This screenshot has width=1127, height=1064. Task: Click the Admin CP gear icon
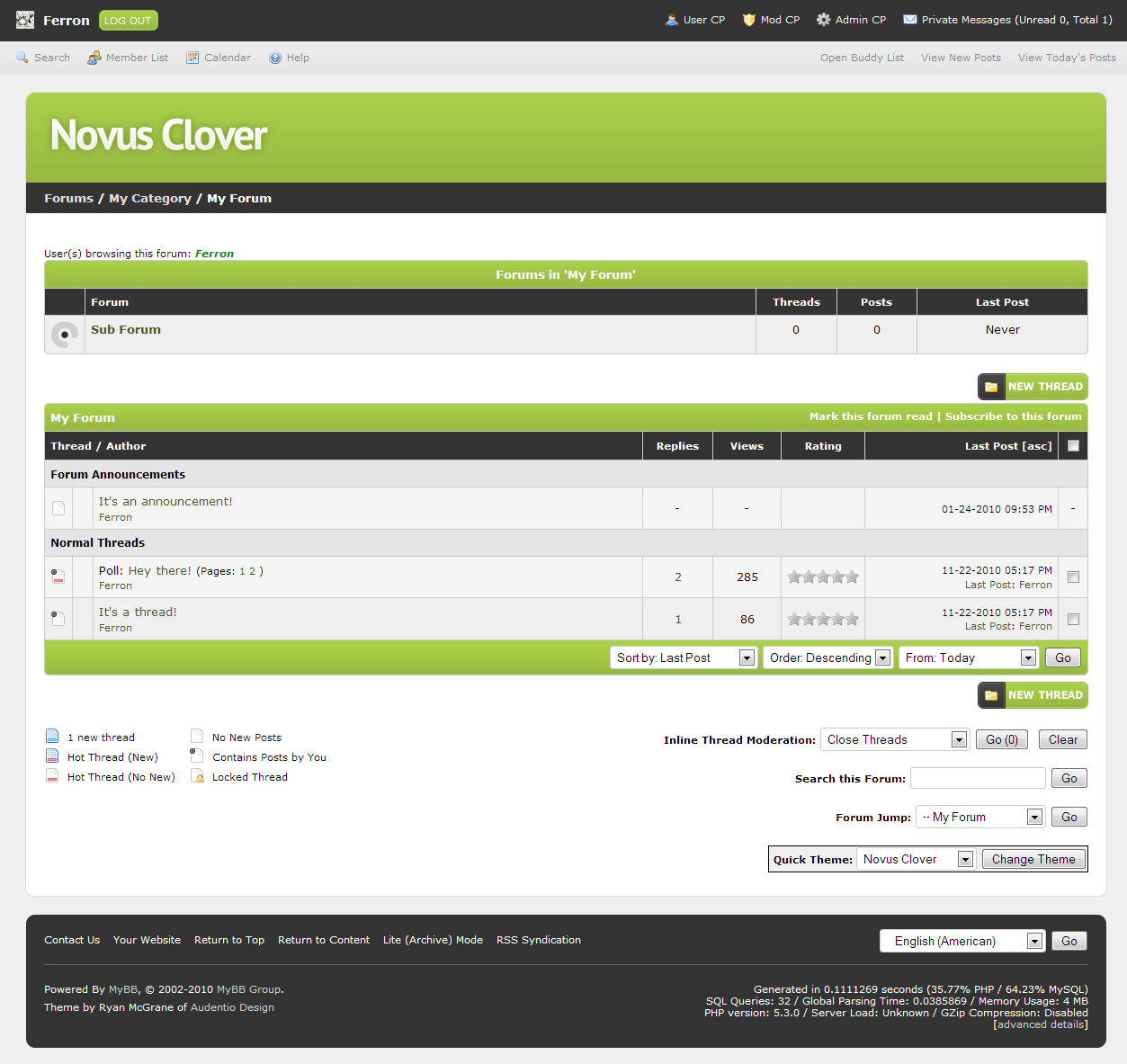coord(823,20)
